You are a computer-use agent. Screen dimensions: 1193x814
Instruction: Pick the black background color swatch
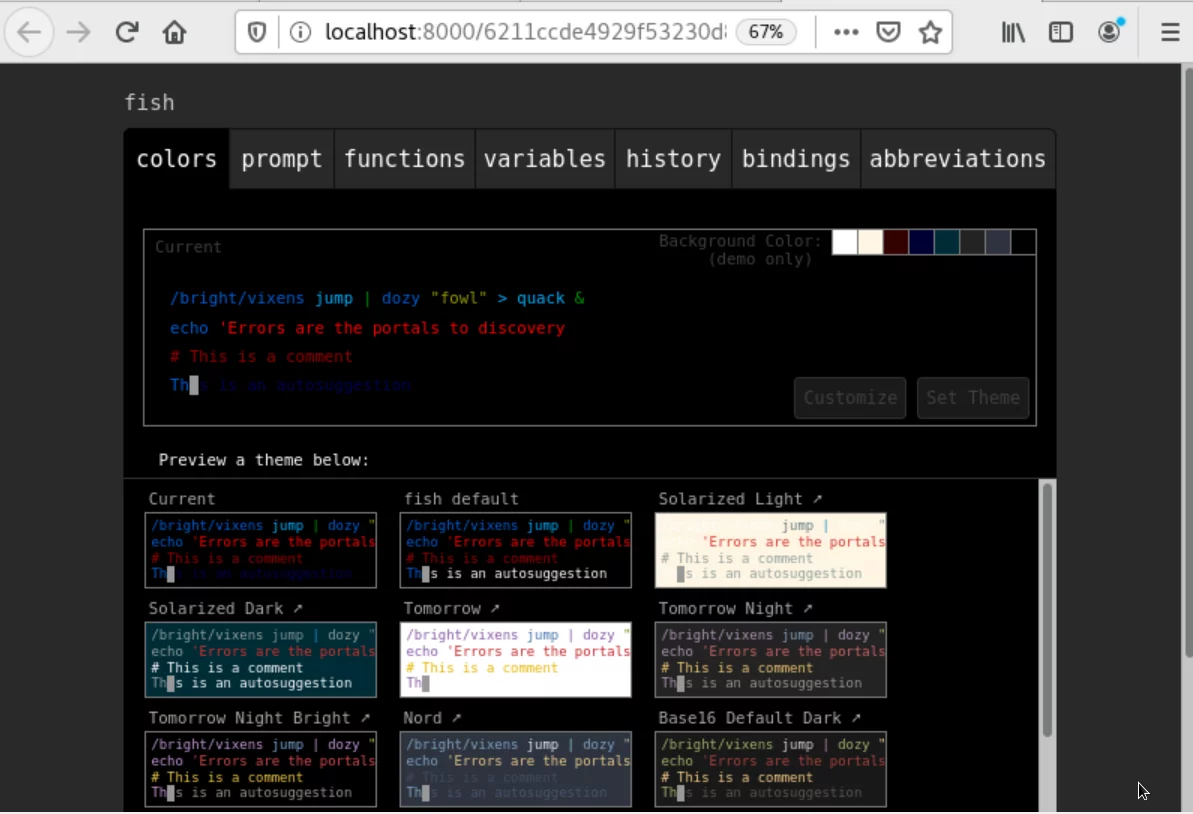click(1023, 242)
